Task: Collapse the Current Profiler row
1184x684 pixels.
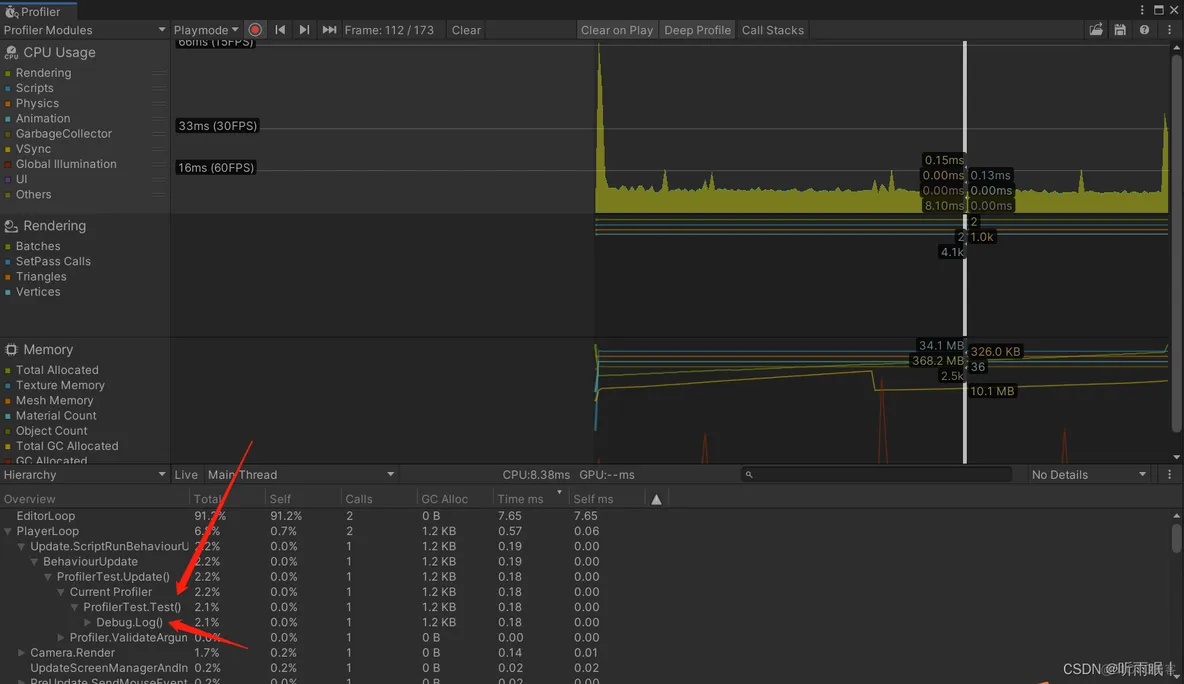Action: point(60,592)
